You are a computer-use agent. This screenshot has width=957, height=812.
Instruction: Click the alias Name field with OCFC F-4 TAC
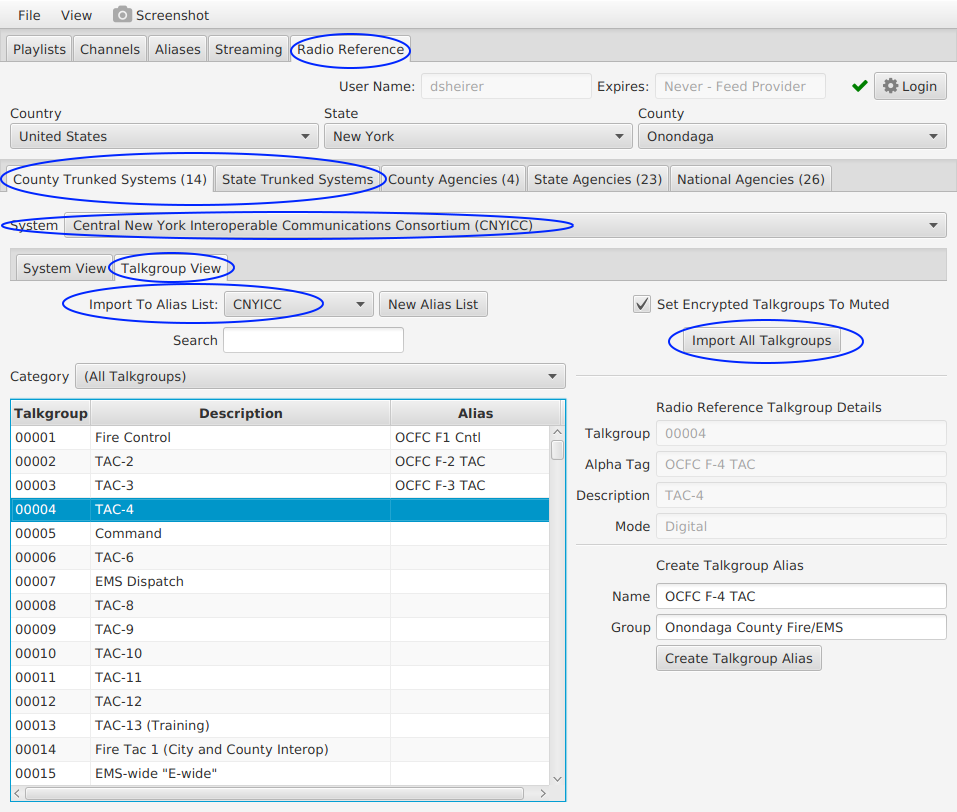(x=801, y=596)
